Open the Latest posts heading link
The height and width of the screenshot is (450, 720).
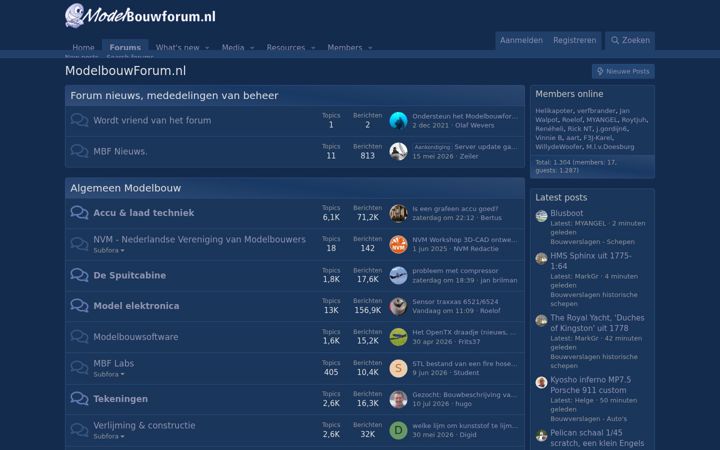[x=561, y=197]
